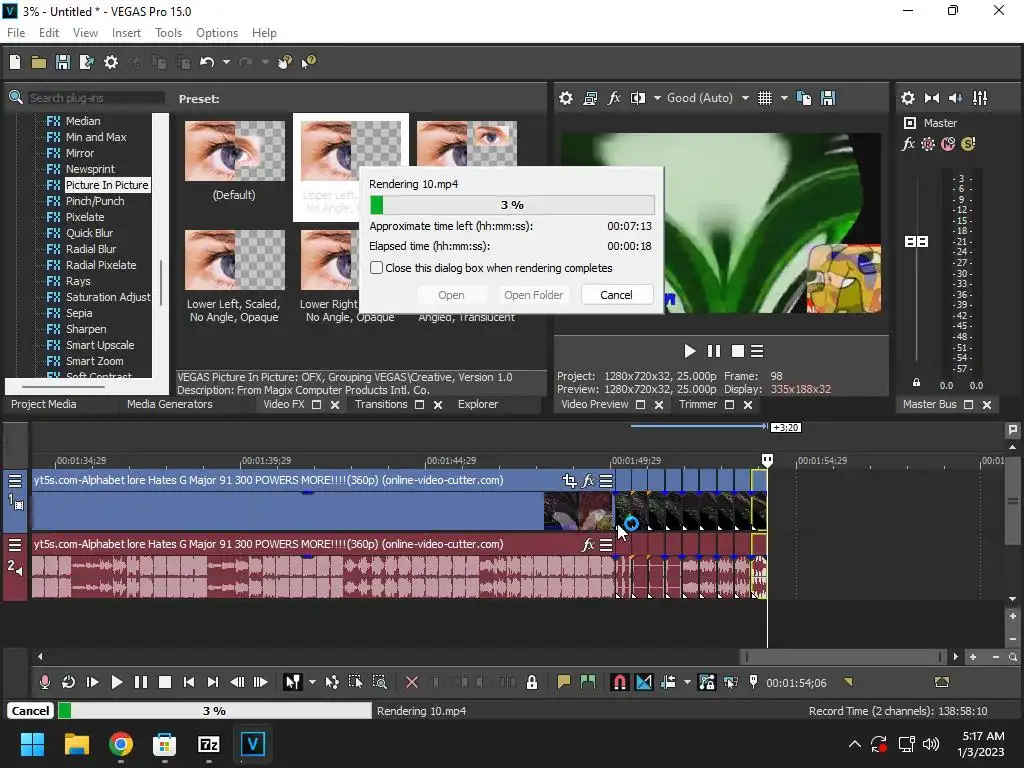Open Track FX on audio track 2
1024x768 pixels.
pos(588,545)
